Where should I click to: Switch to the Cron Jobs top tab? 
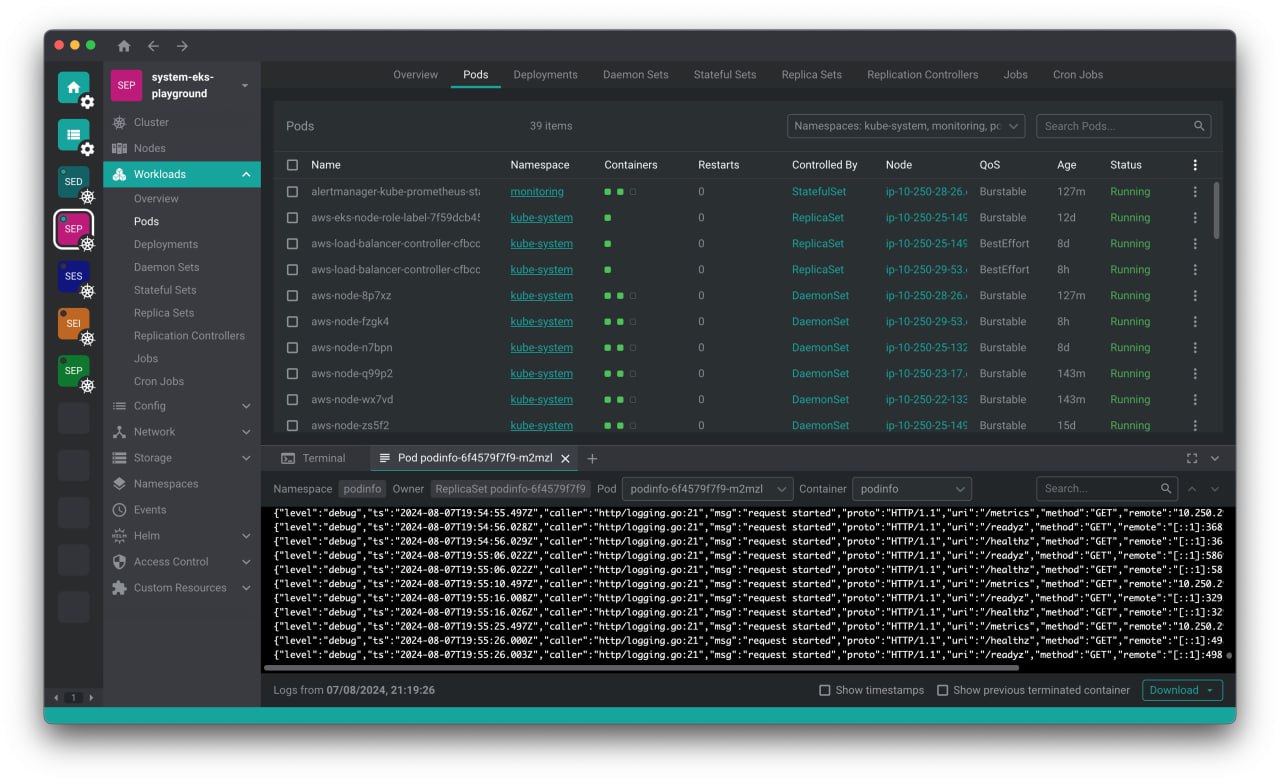click(x=1078, y=75)
